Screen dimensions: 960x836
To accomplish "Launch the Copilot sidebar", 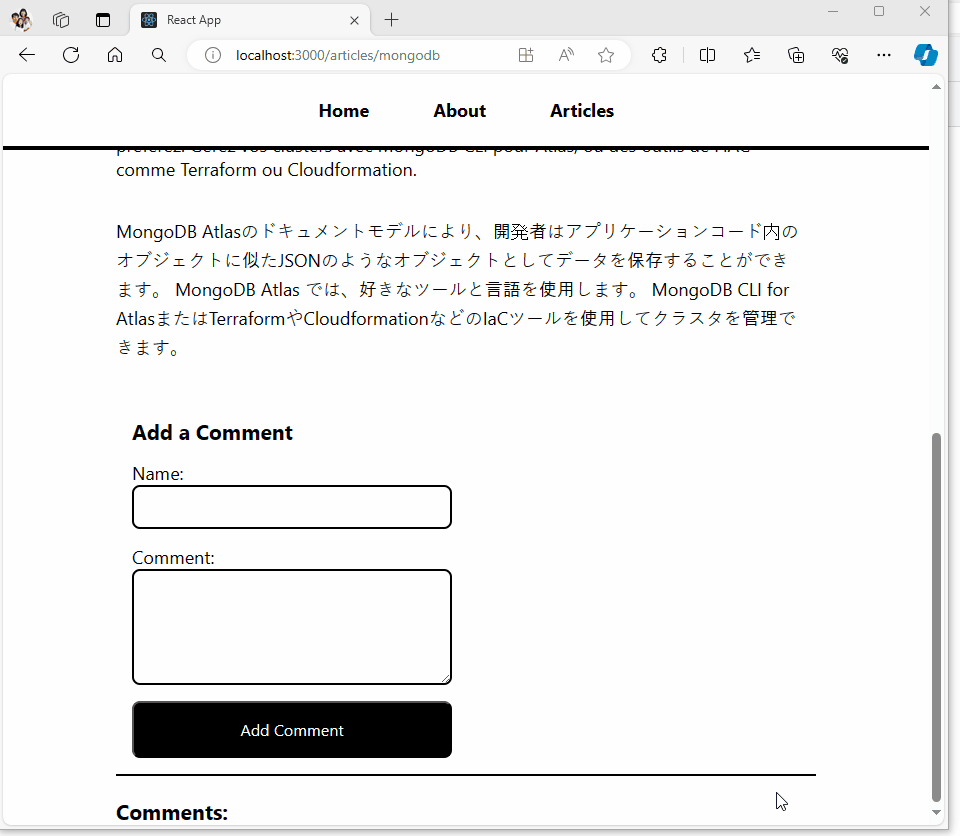I will 926,55.
